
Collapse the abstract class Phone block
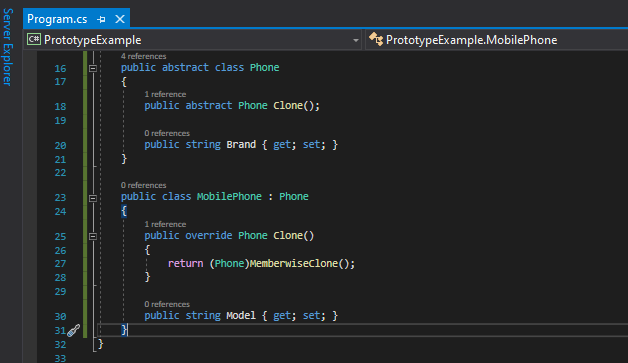tap(93, 69)
